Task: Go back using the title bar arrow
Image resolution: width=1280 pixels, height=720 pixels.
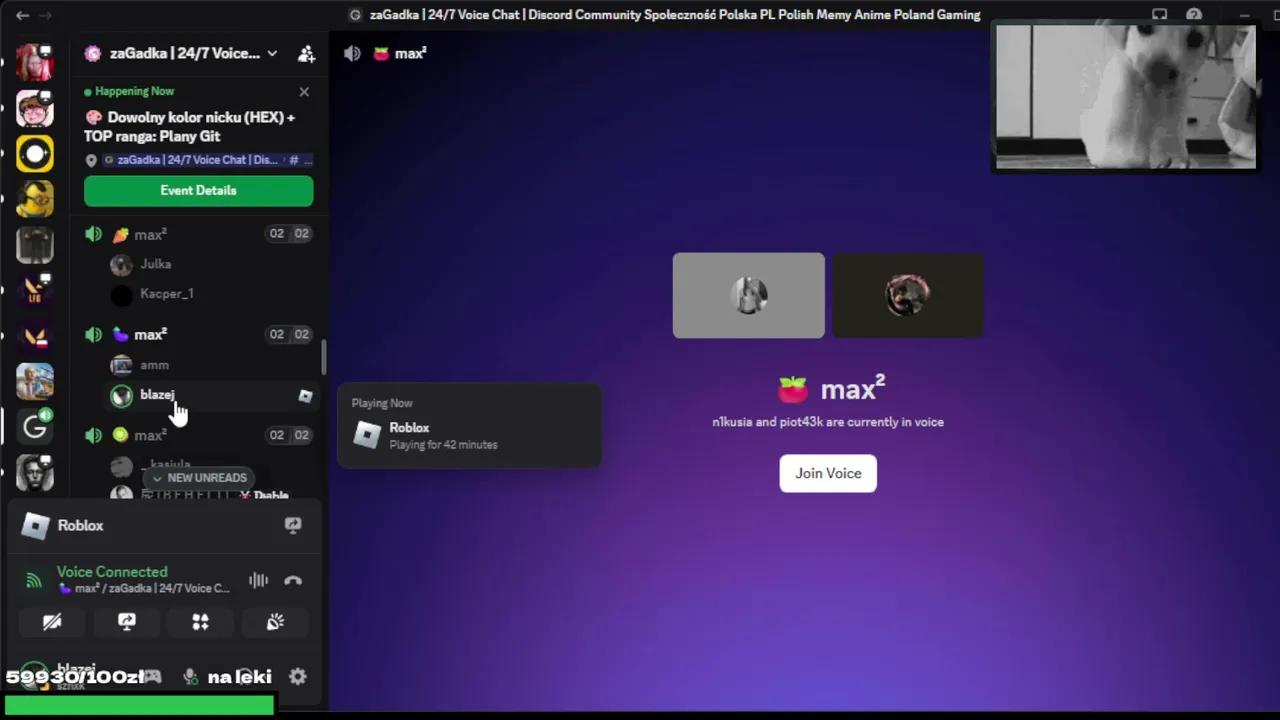Action: pos(22,15)
